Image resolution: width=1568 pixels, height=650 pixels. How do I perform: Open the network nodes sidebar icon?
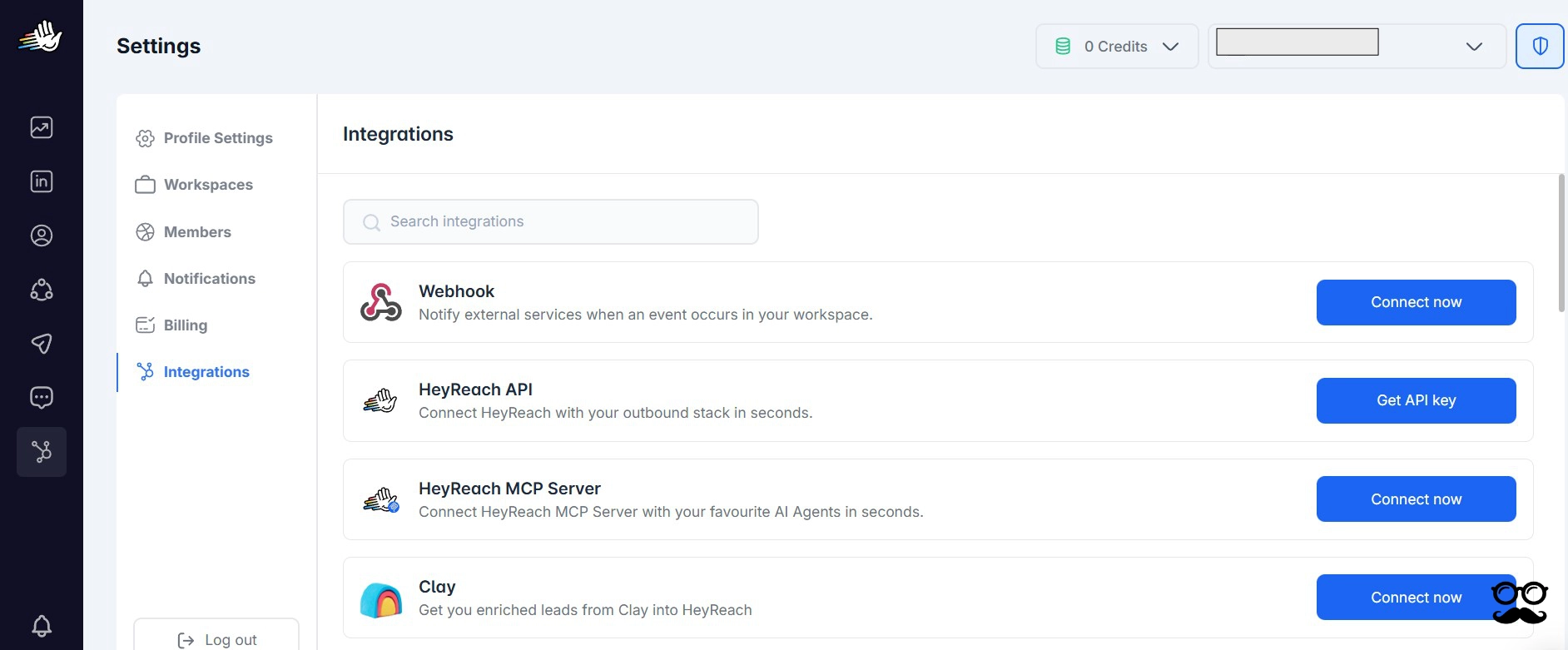(x=42, y=290)
